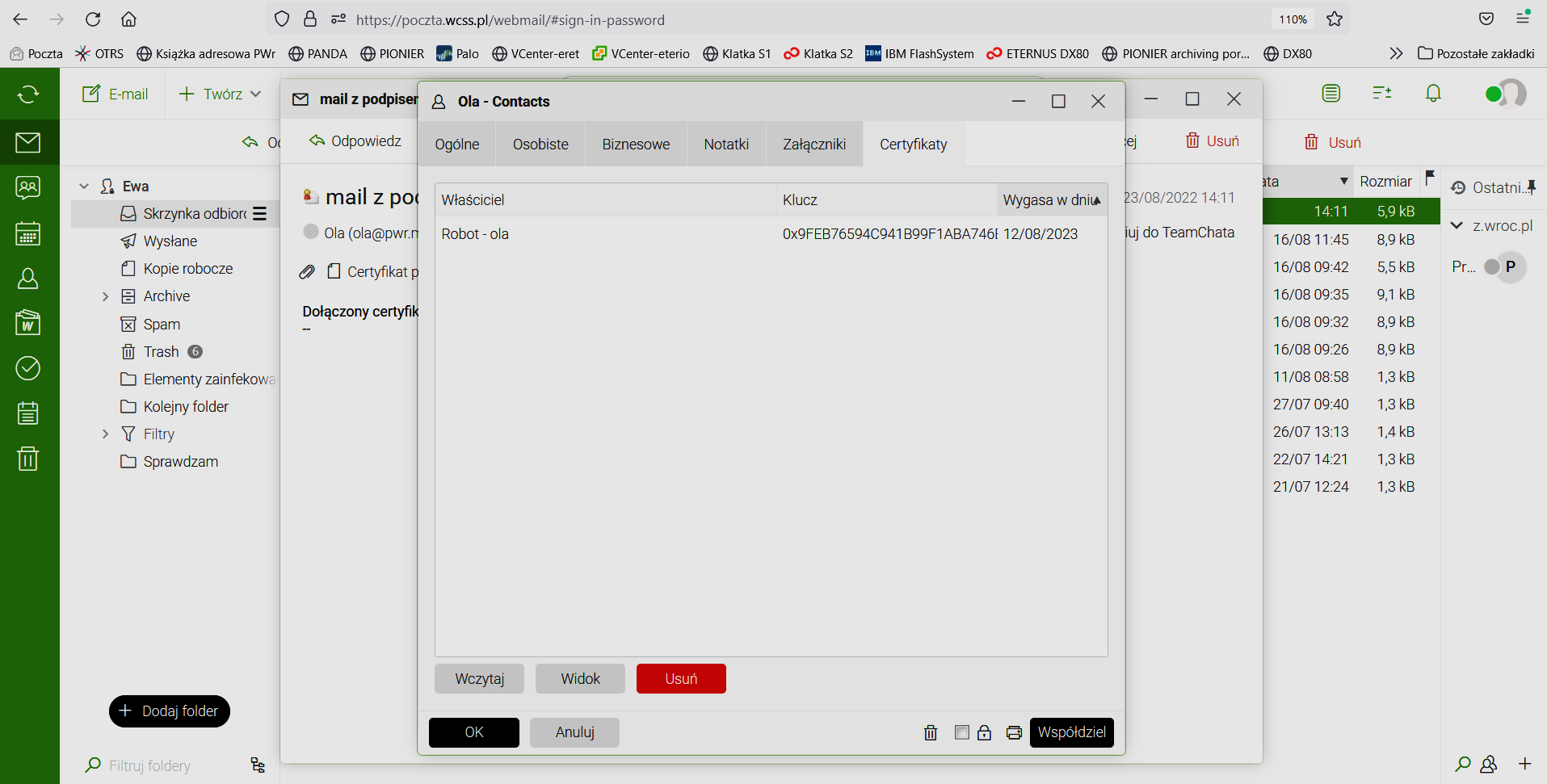Open the Word documents icon in sidebar
Viewport: 1547px width, 784px height.
pos(28,323)
